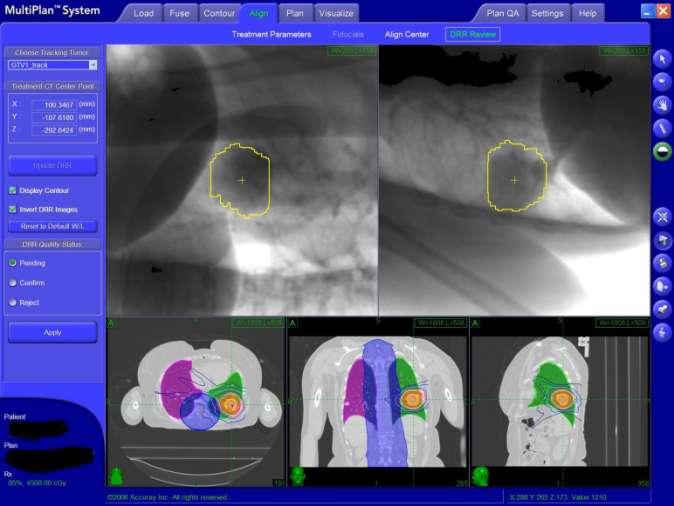Viewport: 674px width, 506px height.
Task: Click the Update DRR button
Action: (x=52, y=166)
